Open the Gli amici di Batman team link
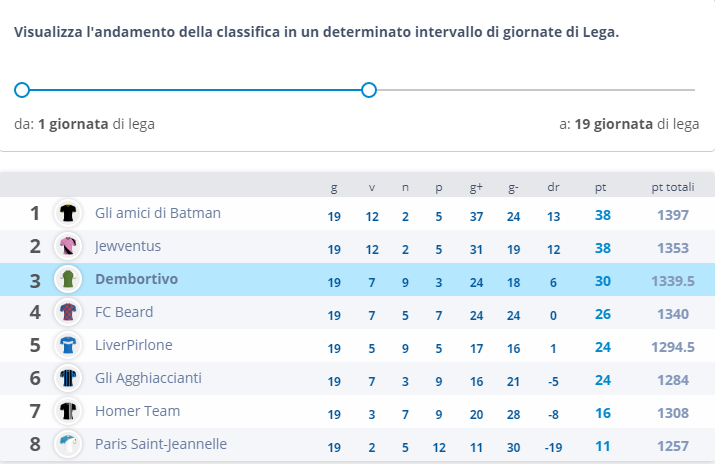 158,213
